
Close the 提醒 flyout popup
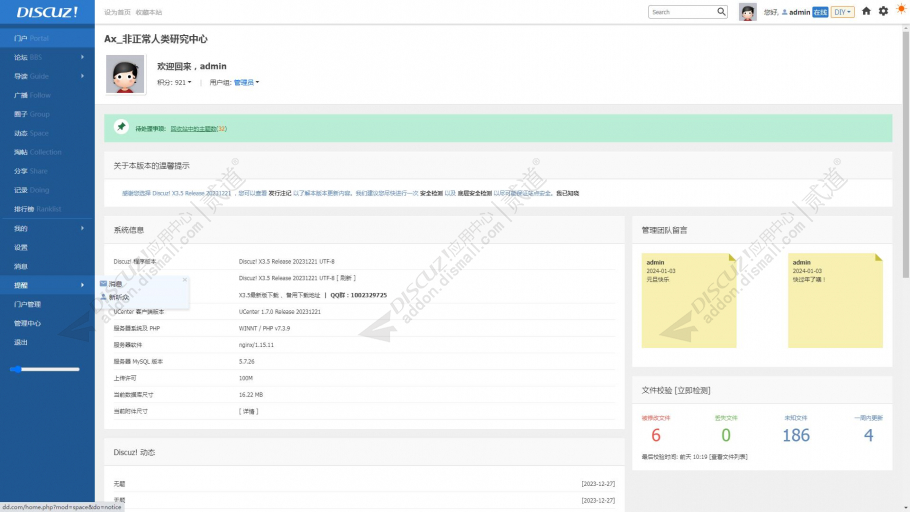(x=185, y=280)
